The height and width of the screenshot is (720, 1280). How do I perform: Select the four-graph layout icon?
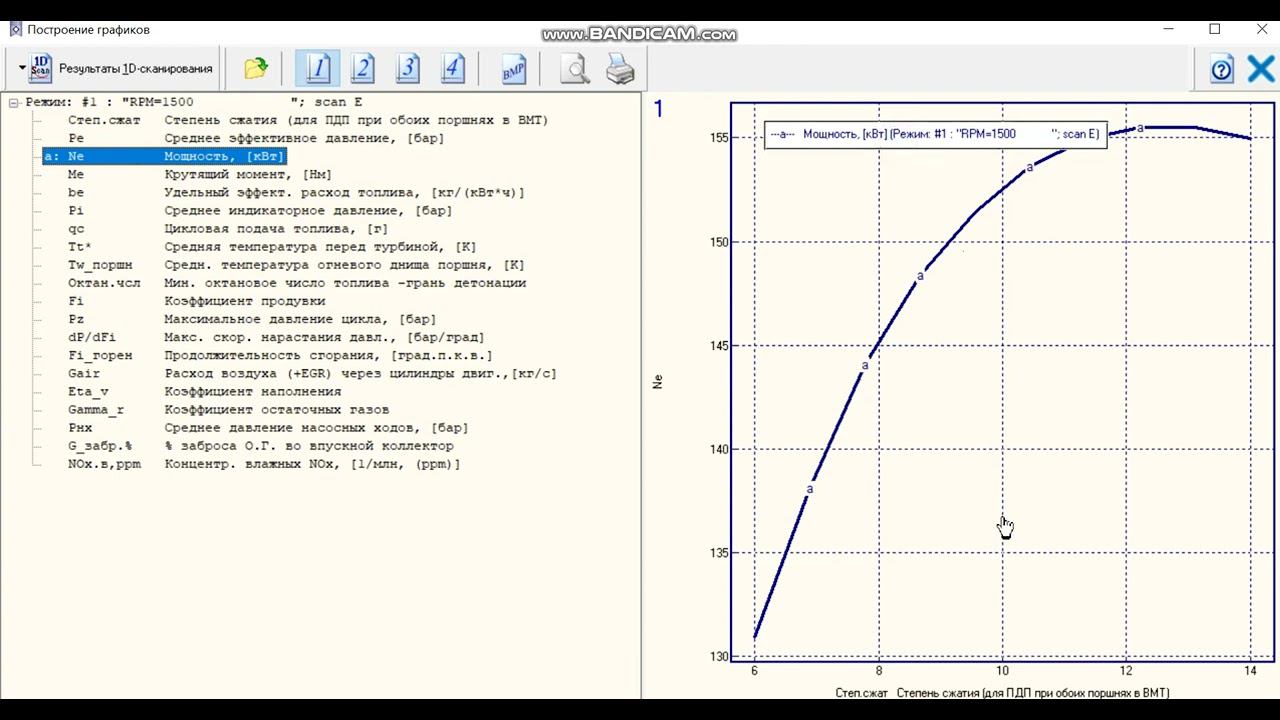452,68
